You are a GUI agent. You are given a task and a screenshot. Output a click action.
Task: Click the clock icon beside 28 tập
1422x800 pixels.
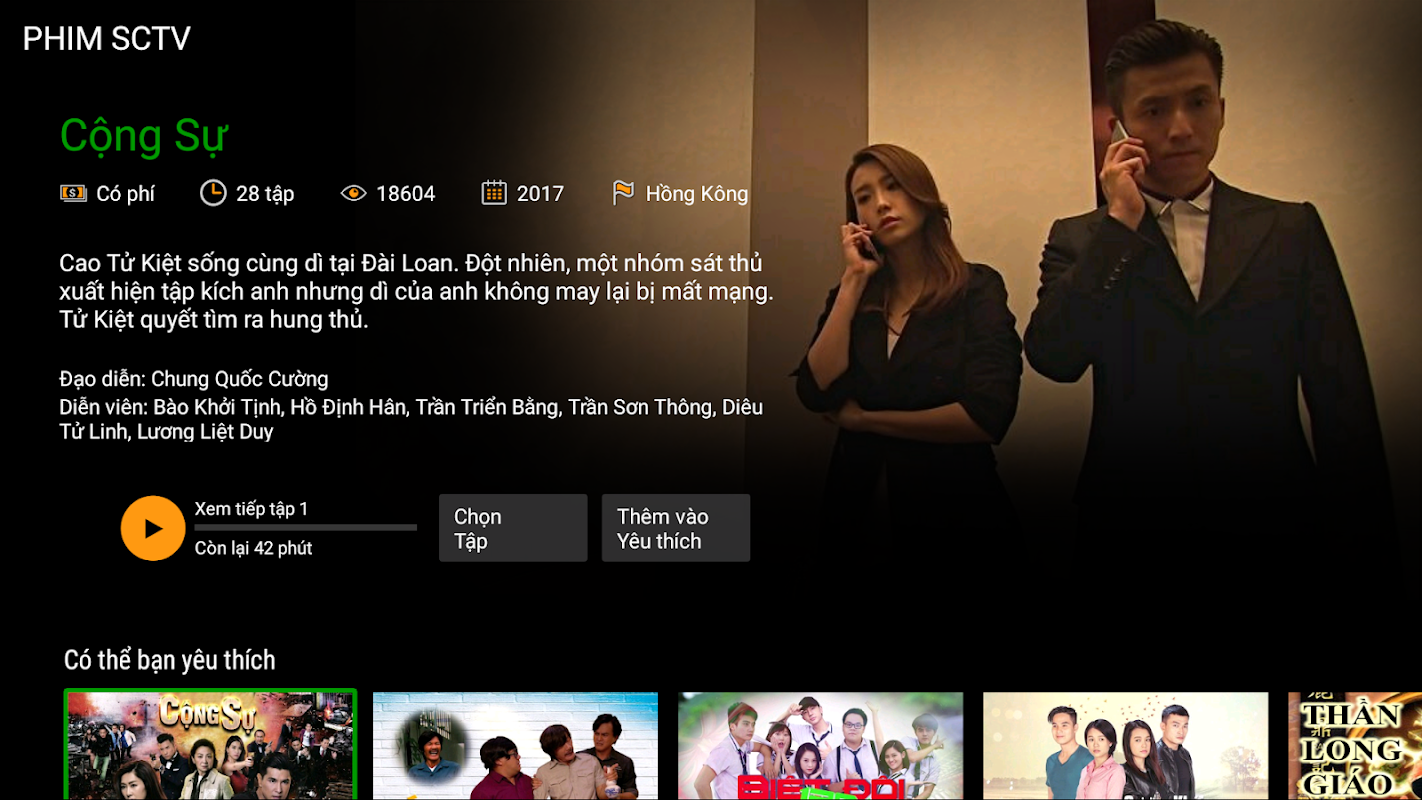(x=213, y=193)
